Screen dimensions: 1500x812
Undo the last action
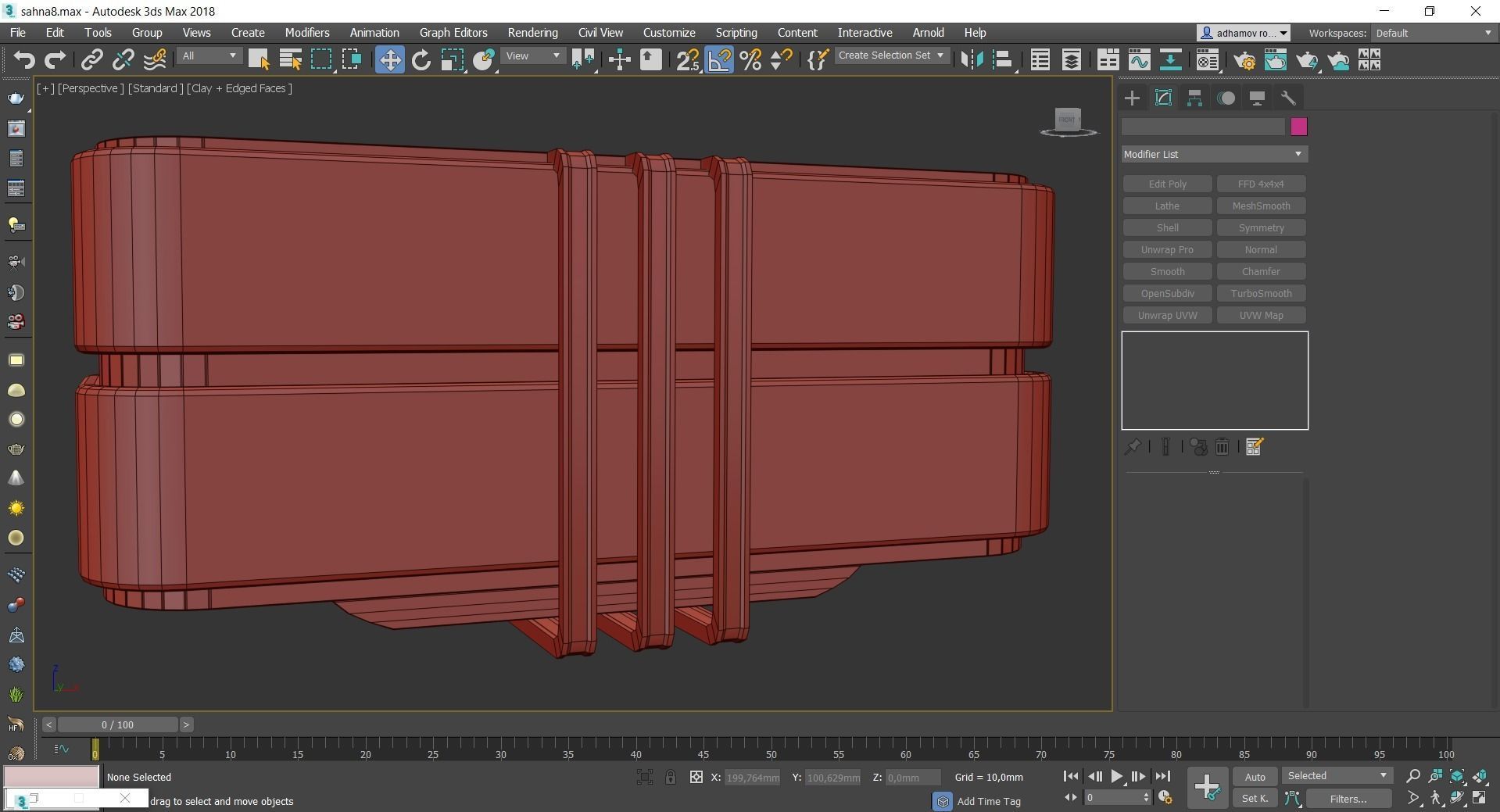(24, 60)
